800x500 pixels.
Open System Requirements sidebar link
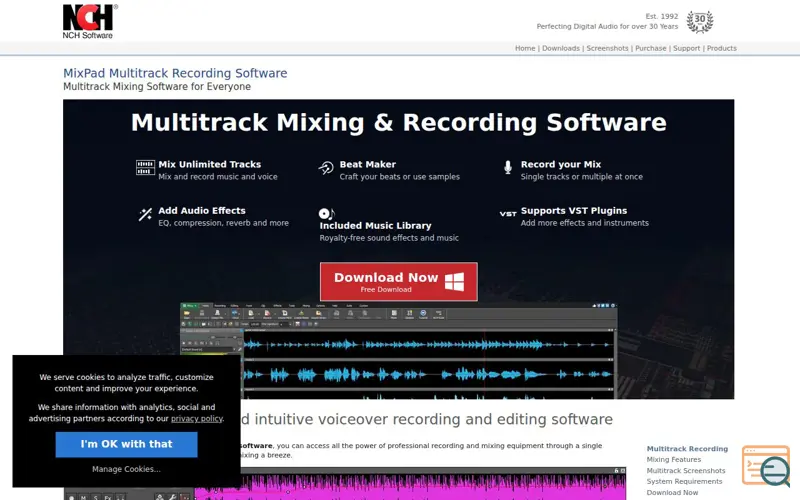tap(684, 481)
